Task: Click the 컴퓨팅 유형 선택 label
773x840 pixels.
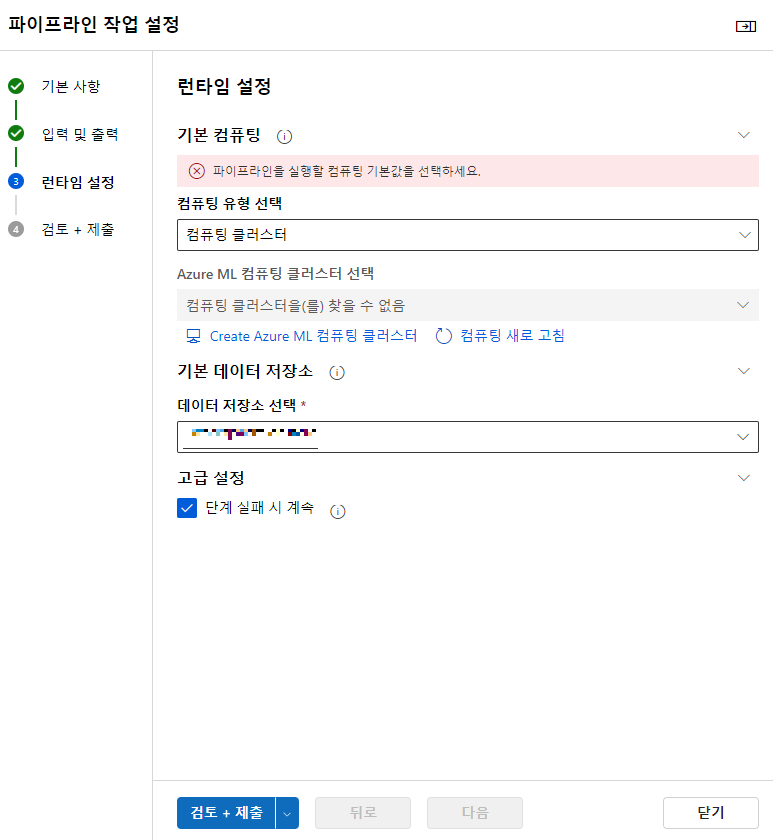Action: 229,204
